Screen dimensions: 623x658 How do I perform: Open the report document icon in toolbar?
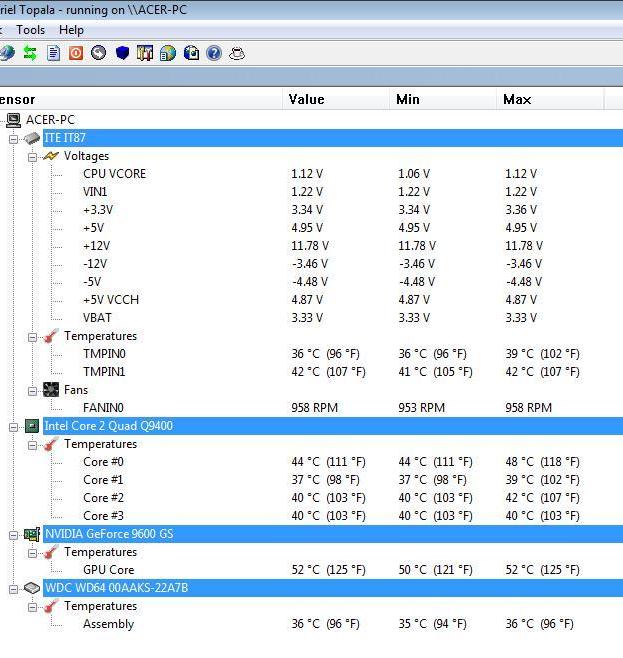pyautogui.click(x=53, y=53)
